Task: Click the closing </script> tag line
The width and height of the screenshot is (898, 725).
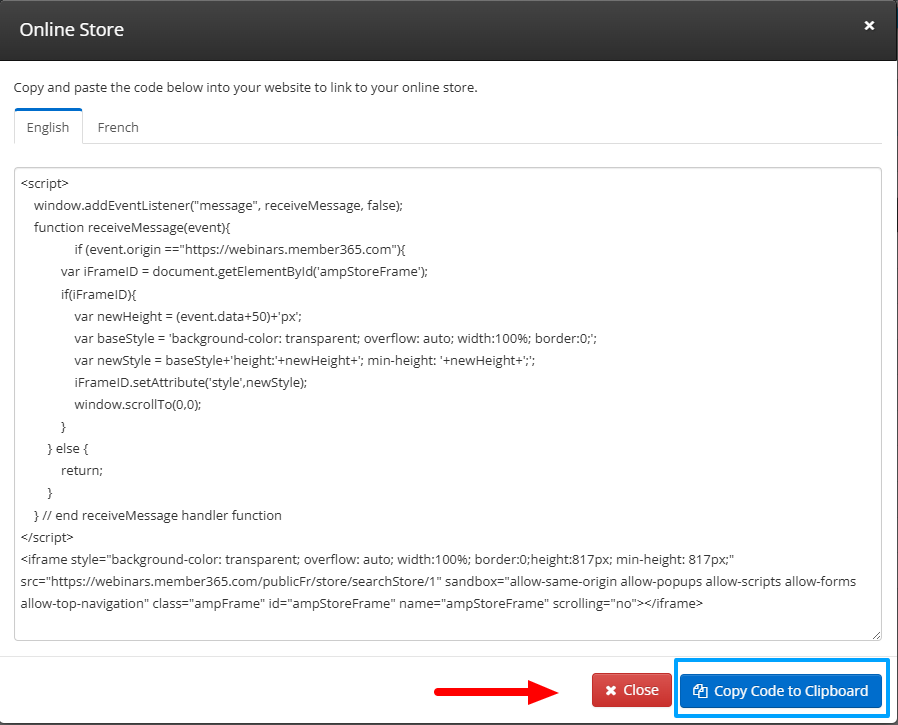Action: coord(47,537)
